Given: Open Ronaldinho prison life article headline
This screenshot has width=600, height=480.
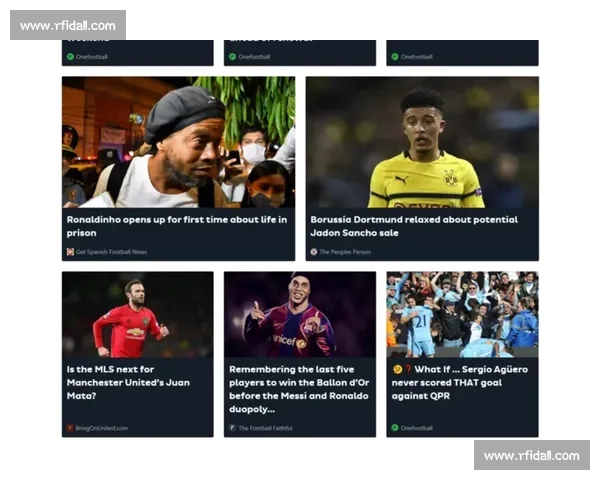Looking at the screenshot, I should [177, 226].
